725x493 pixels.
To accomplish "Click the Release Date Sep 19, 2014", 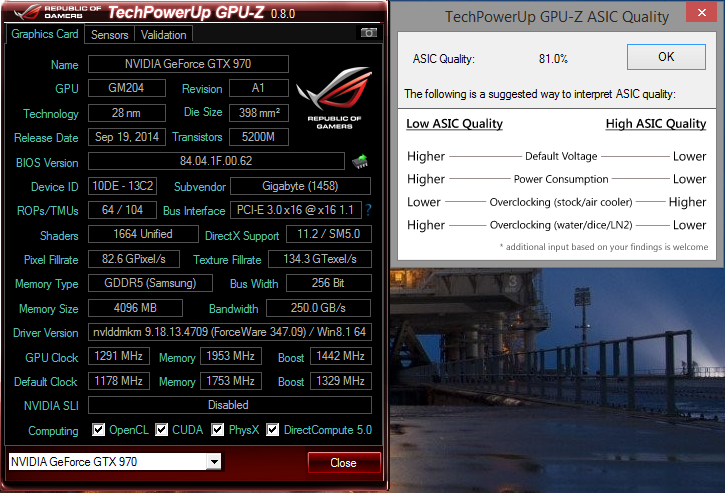I will click(127, 137).
